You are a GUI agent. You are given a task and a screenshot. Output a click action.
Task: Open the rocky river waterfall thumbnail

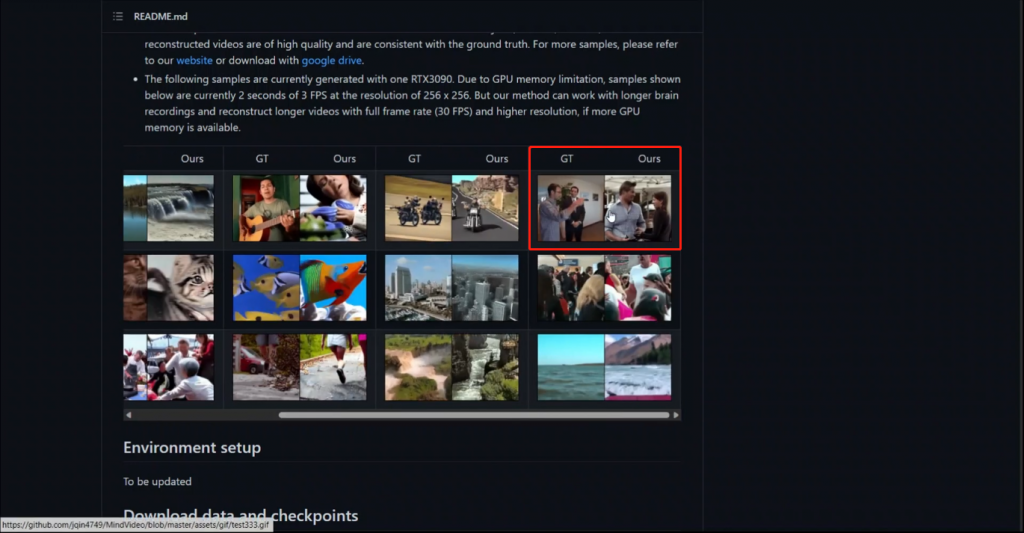452,367
